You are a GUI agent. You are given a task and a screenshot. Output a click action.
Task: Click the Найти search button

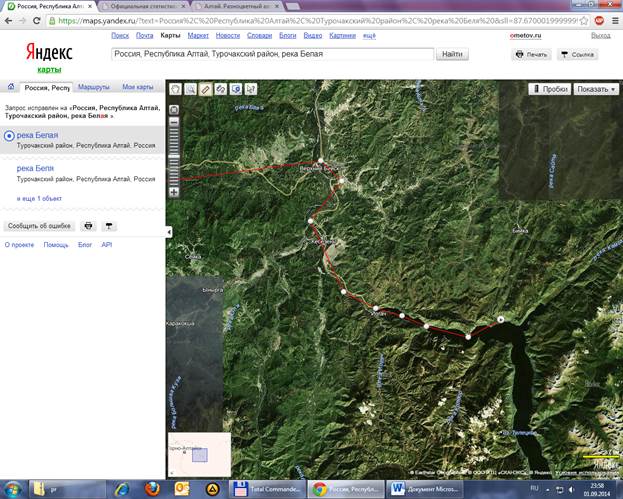[452, 54]
